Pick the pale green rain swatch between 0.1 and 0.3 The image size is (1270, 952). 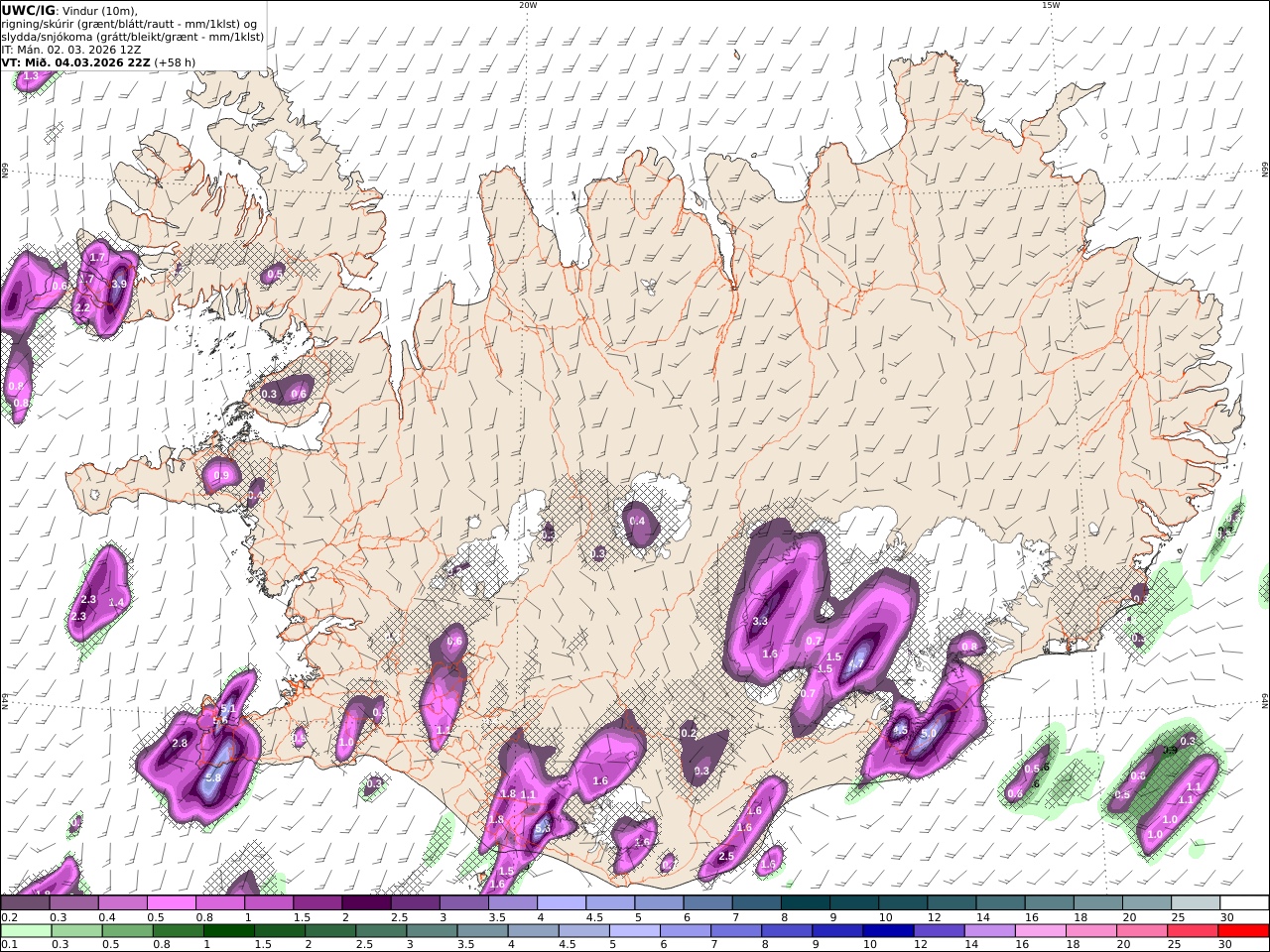(27, 930)
